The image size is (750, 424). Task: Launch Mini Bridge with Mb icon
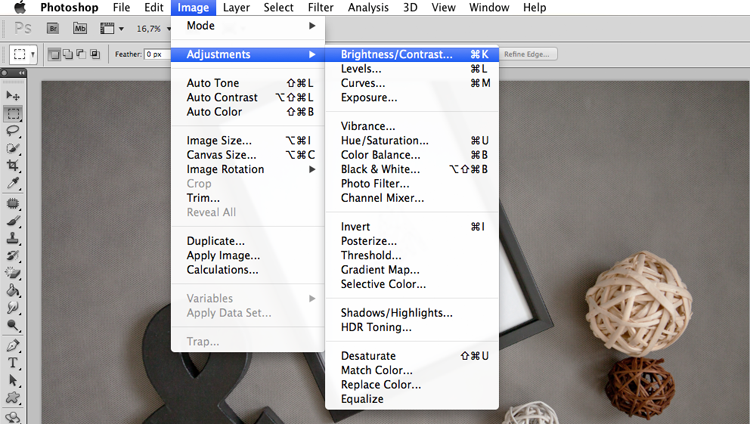[80, 29]
